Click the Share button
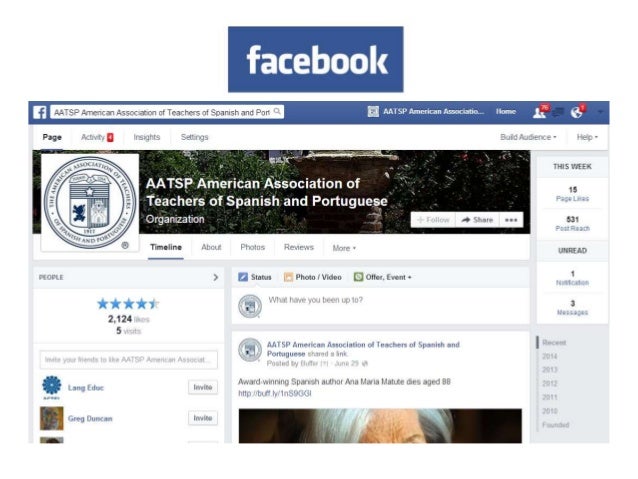The width and height of the screenshot is (638, 479). [x=477, y=220]
